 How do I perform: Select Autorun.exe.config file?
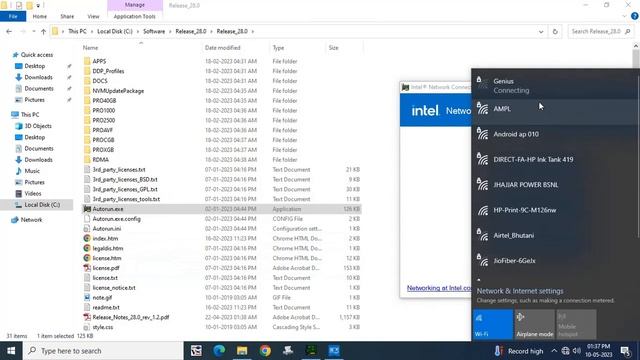116,219
